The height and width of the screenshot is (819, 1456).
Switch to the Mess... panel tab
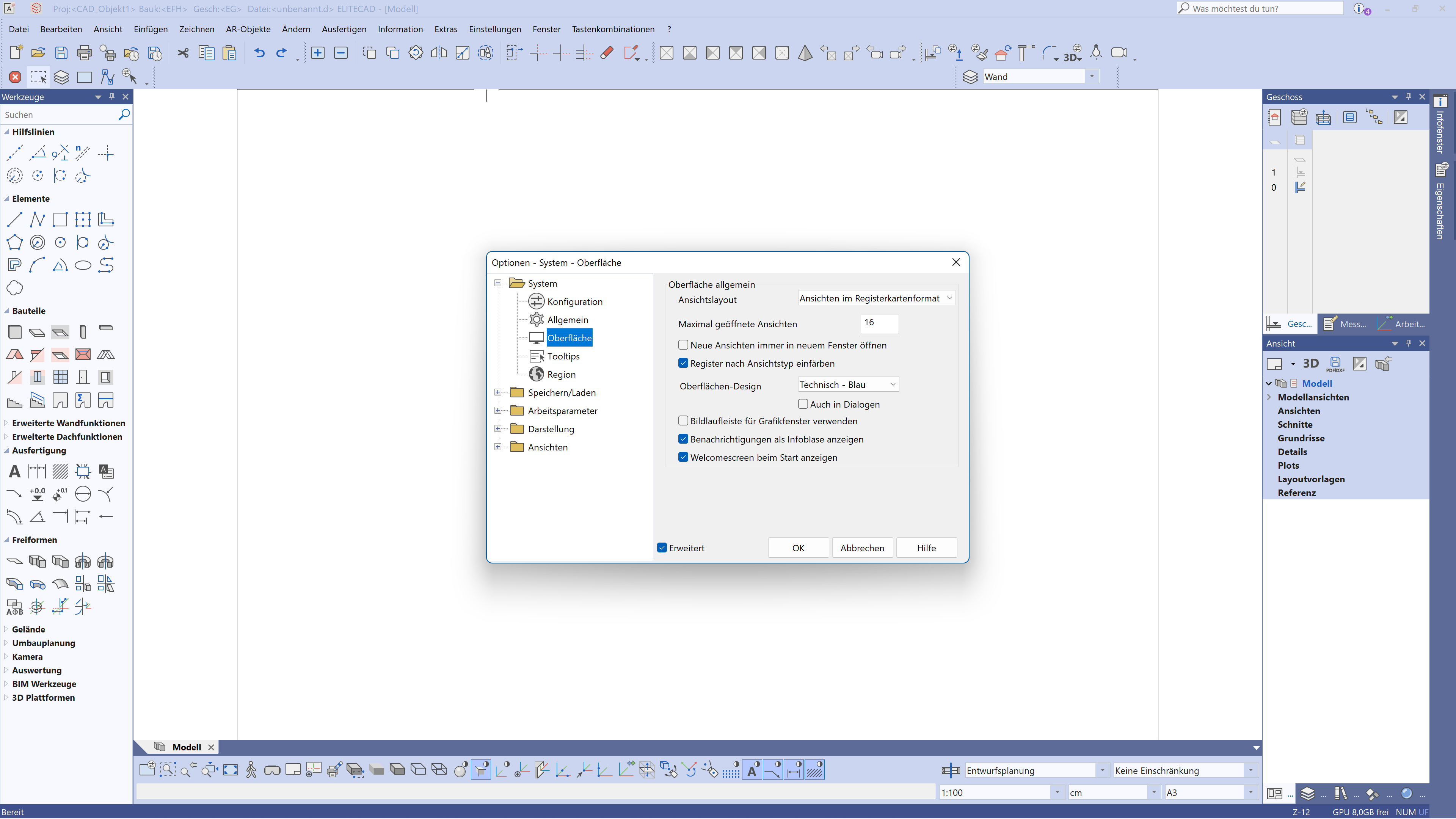[x=1345, y=324]
